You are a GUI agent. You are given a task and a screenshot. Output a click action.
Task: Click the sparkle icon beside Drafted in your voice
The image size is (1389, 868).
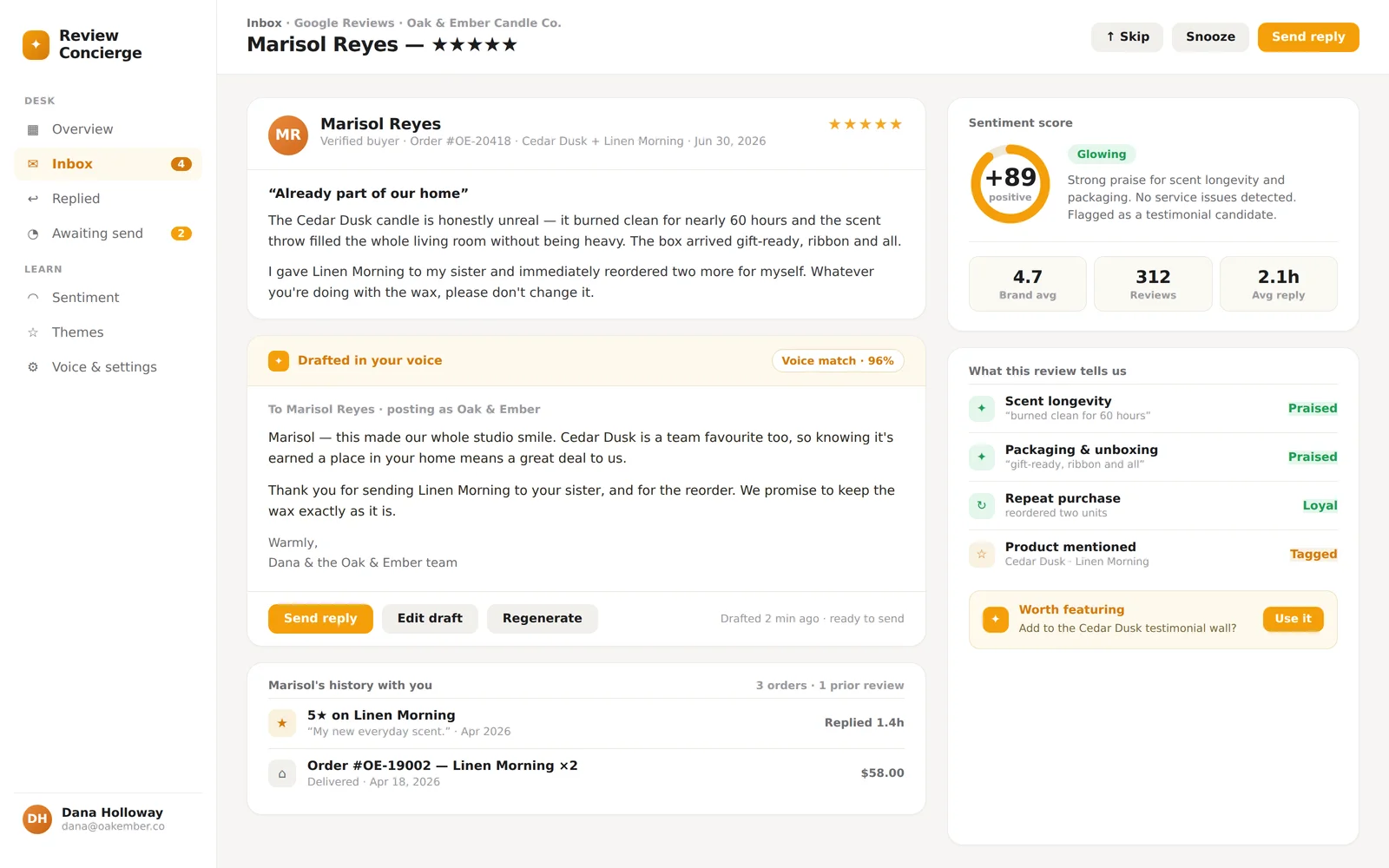click(x=279, y=361)
